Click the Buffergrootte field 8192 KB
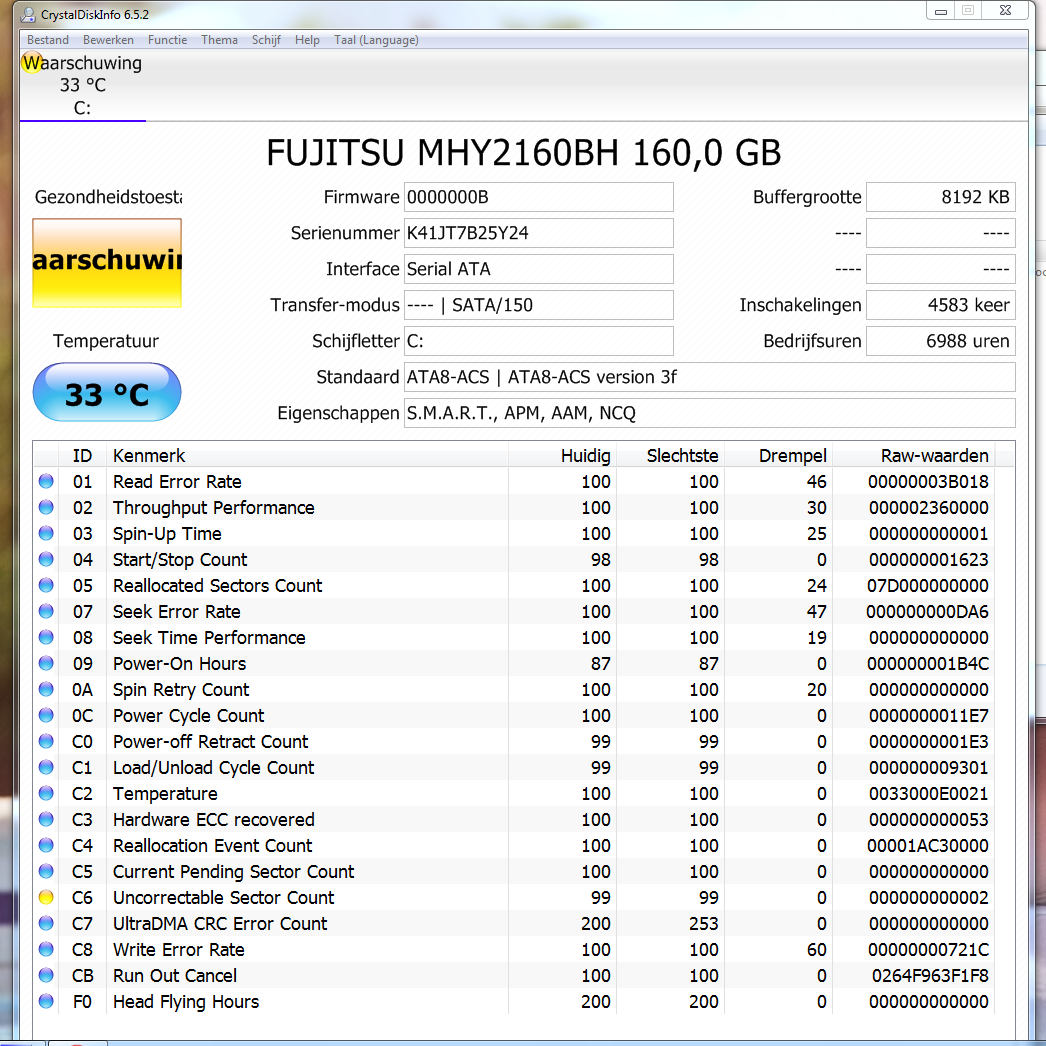This screenshot has height=1046, width=1046. (x=941, y=197)
